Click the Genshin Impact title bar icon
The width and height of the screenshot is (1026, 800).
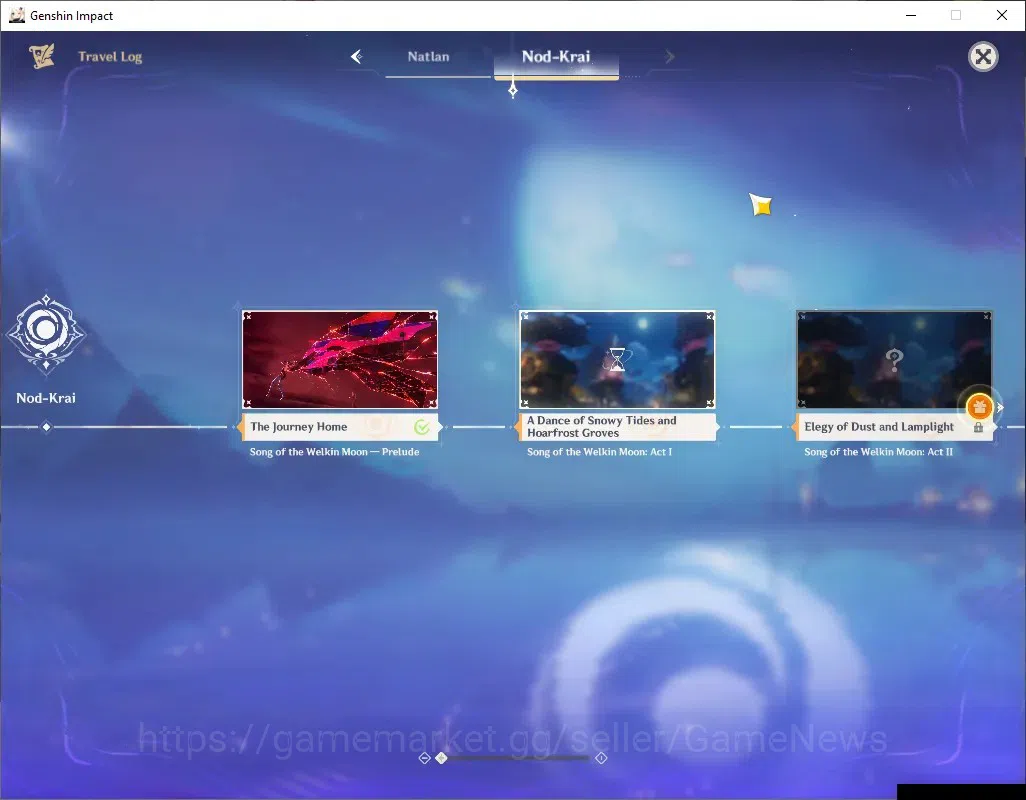click(17, 15)
